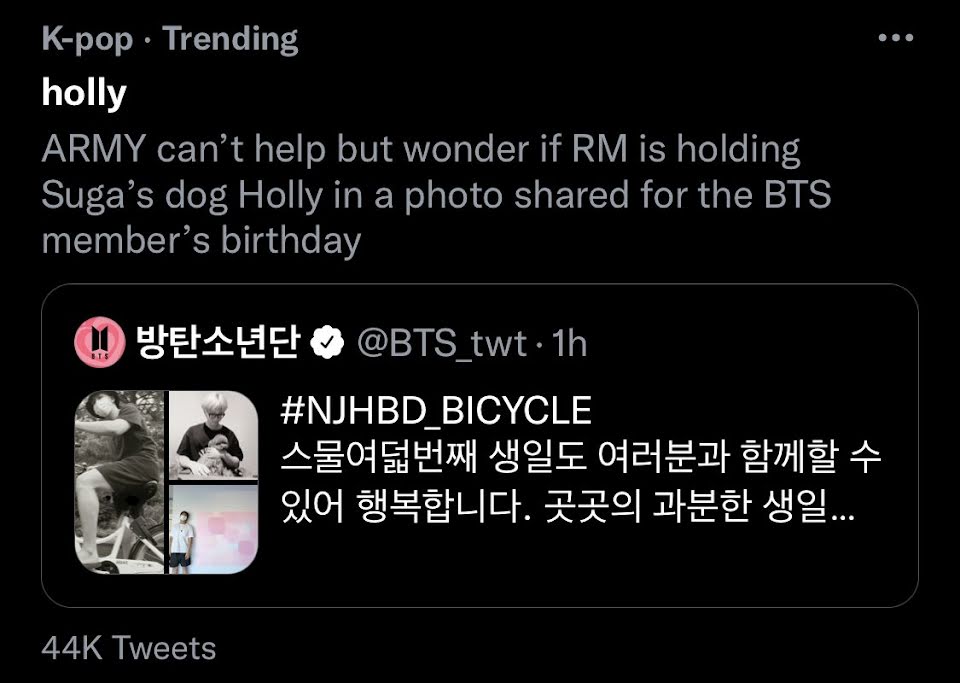
Task: Click the 방탄소년단 account name
Action: click(x=219, y=342)
